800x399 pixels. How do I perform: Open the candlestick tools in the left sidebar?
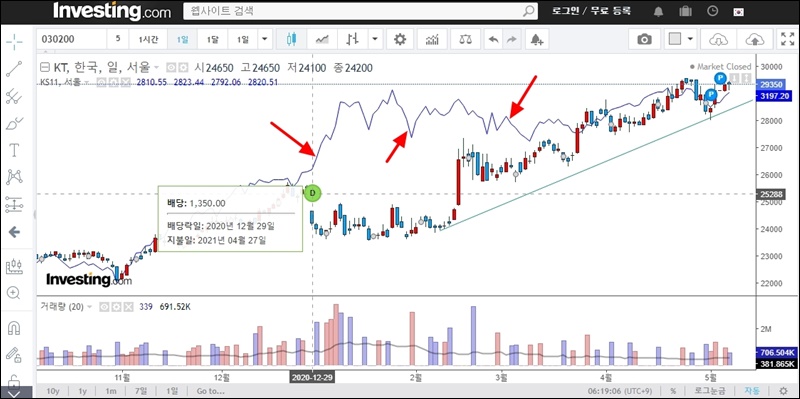click(14, 266)
